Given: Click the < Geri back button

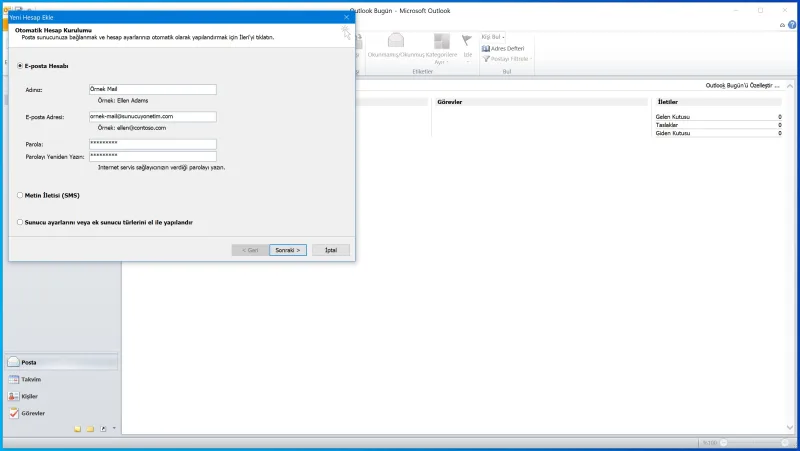Looking at the screenshot, I should [x=250, y=250].
